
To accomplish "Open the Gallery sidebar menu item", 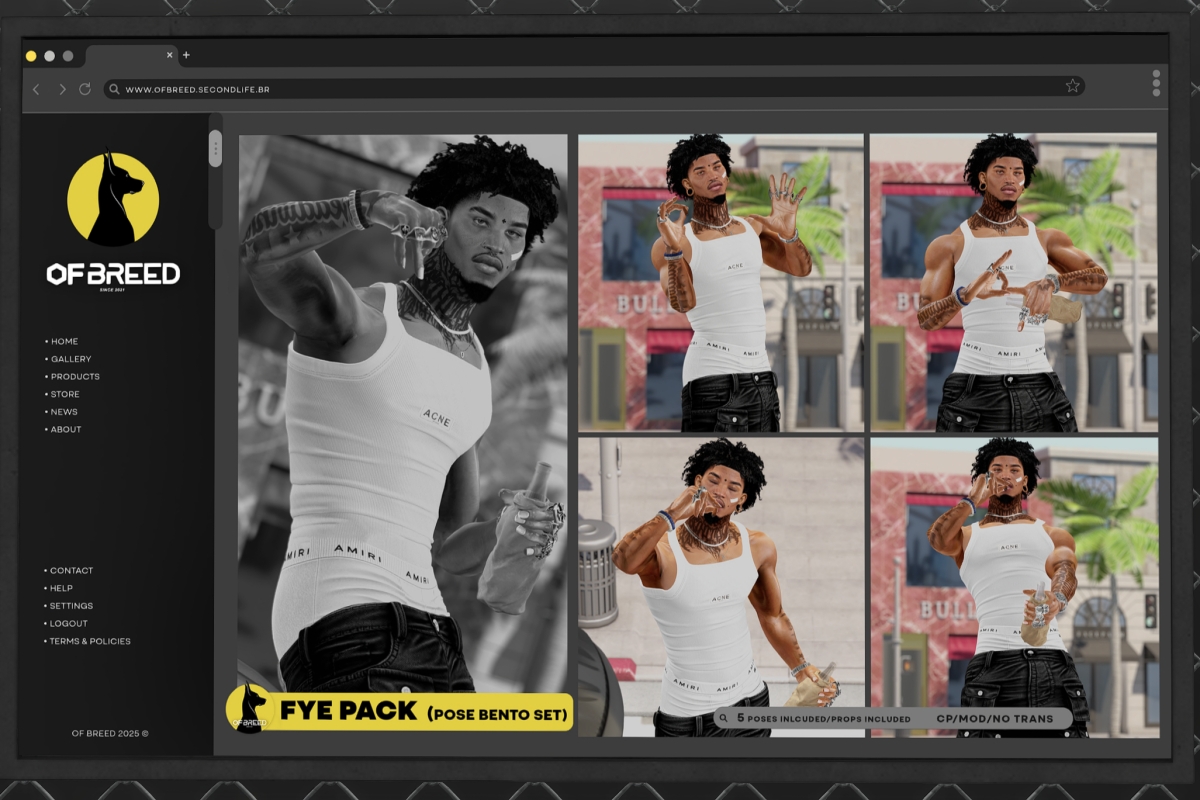I will pyautogui.click(x=70, y=359).
